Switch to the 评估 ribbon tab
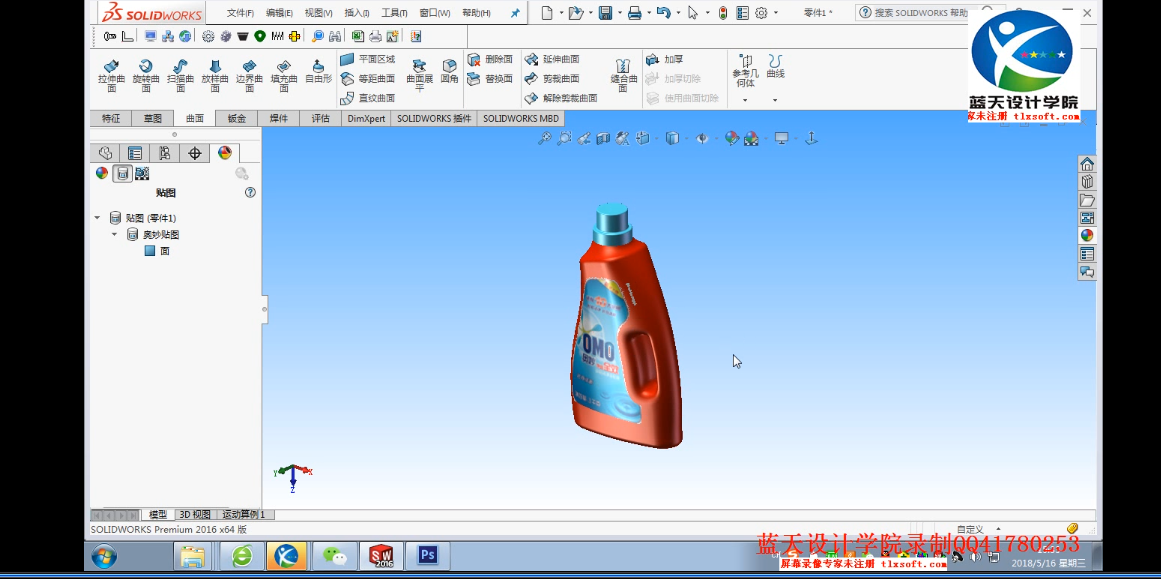 (x=321, y=118)
